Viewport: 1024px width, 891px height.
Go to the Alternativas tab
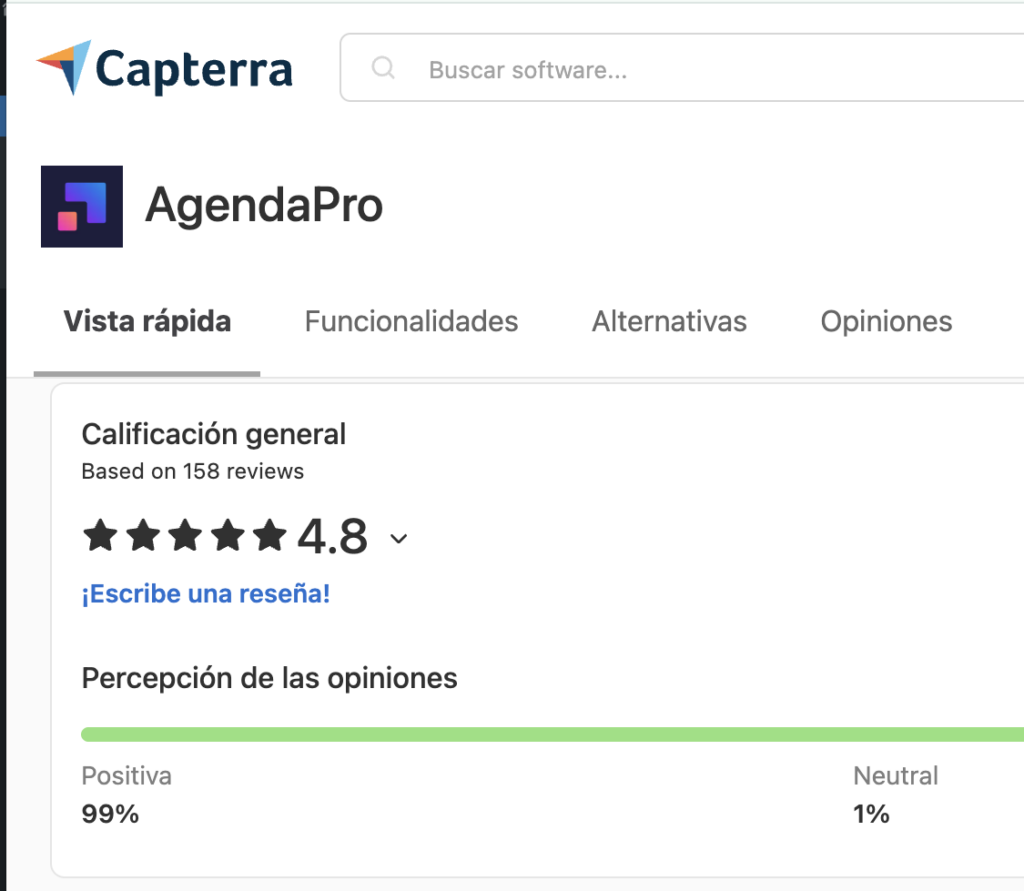pos(669,321)
